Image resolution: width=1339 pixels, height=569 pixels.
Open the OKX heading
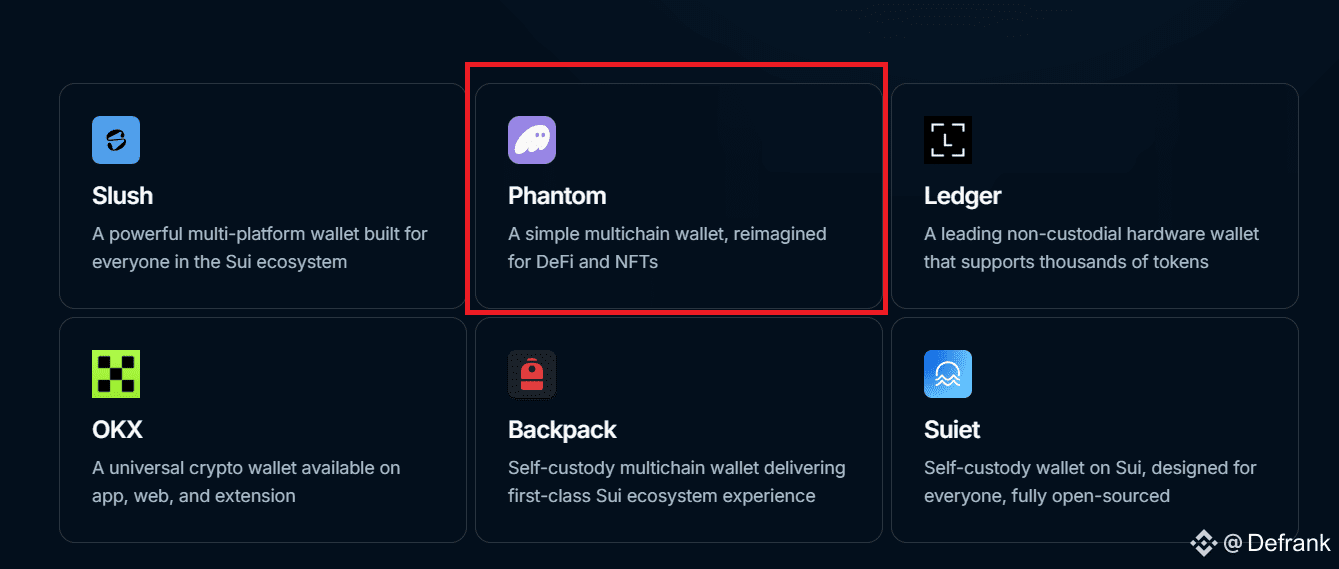click(117, 430)
